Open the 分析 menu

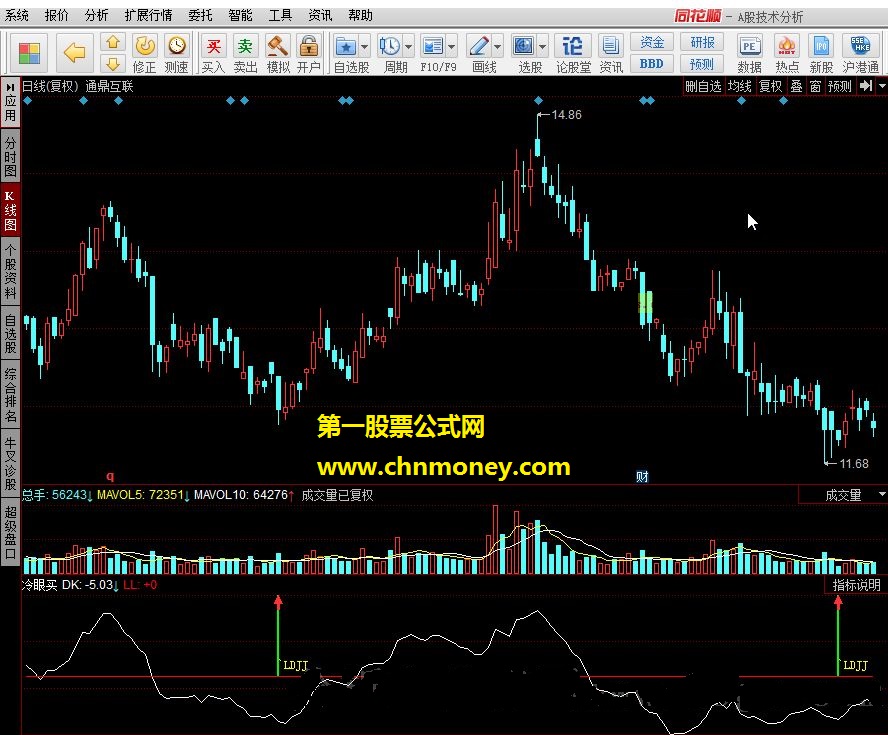pyautogui.click(x=96, y=15)
